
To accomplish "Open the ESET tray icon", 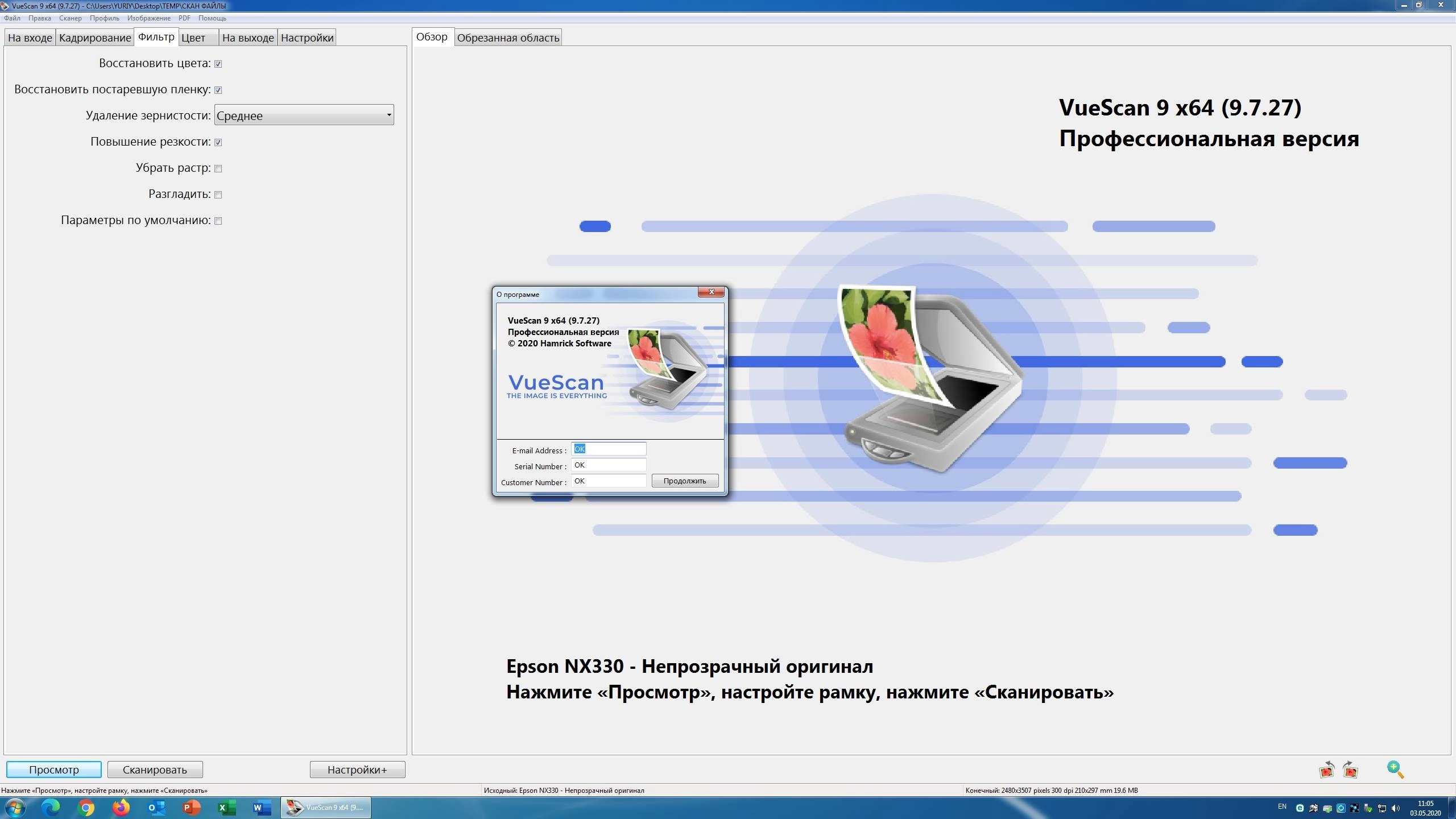I will coord(1300,808).
